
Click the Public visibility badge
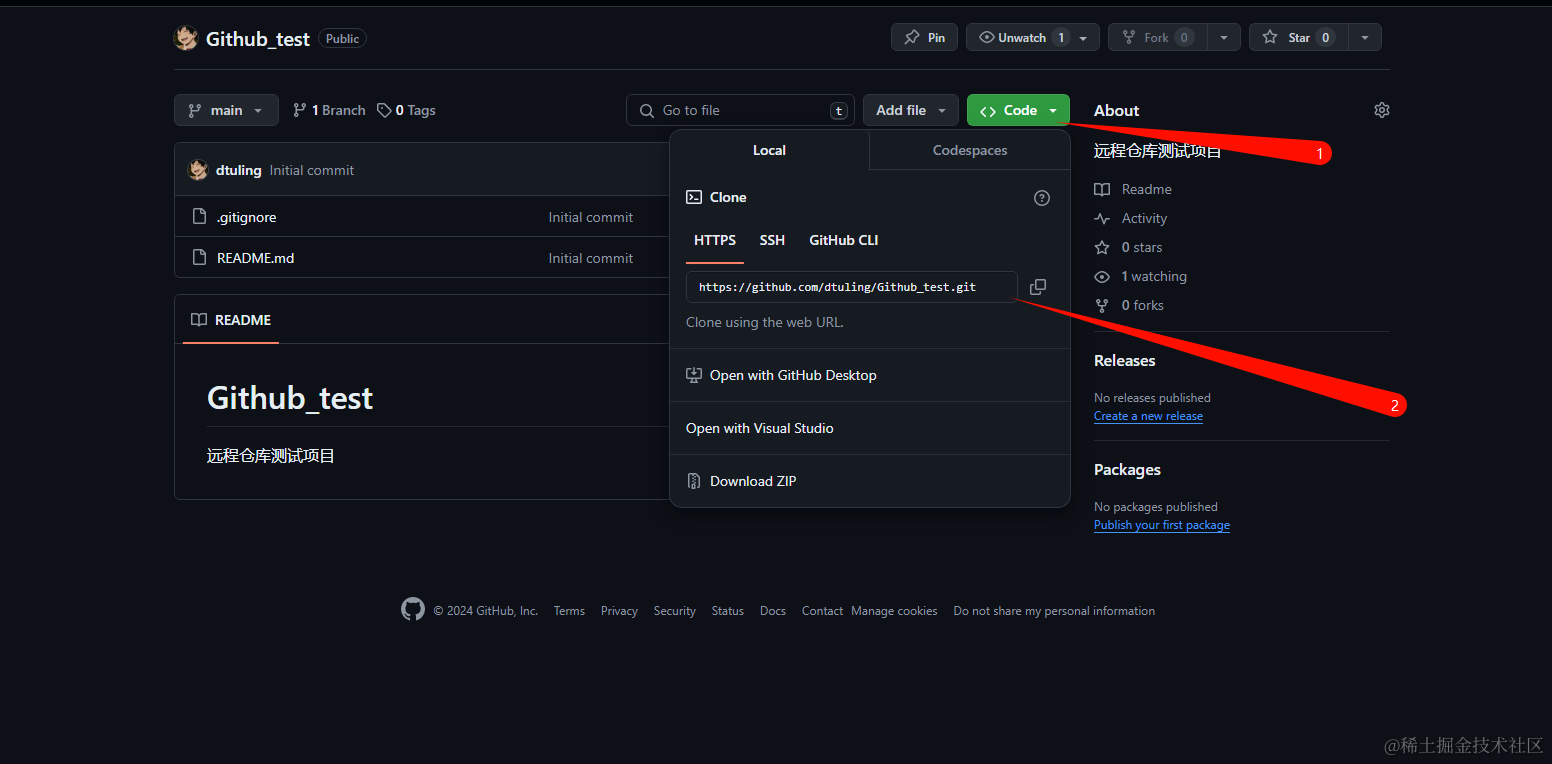[x=342, y=38]
